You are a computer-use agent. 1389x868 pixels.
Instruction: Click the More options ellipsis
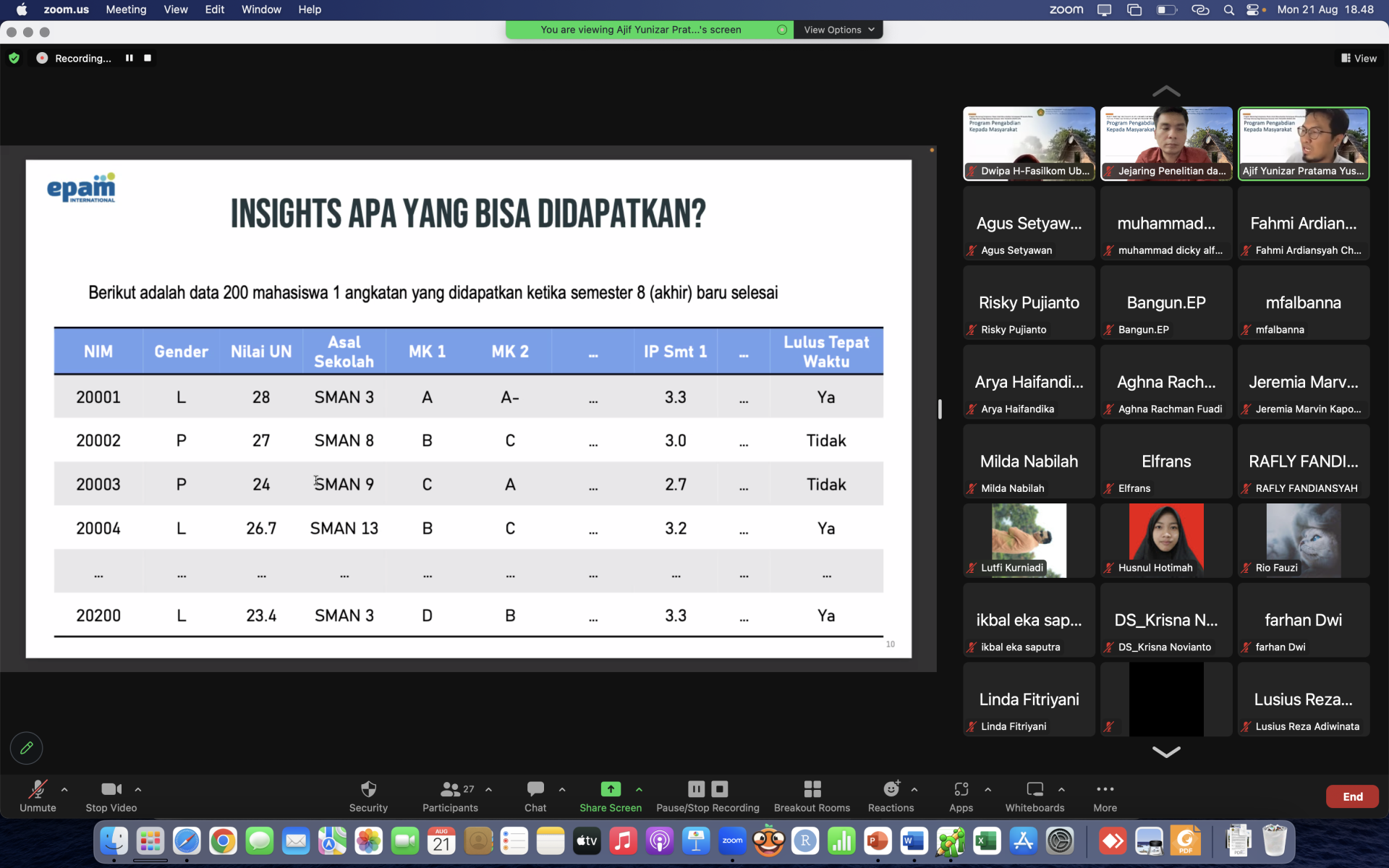click(1105, 788)
